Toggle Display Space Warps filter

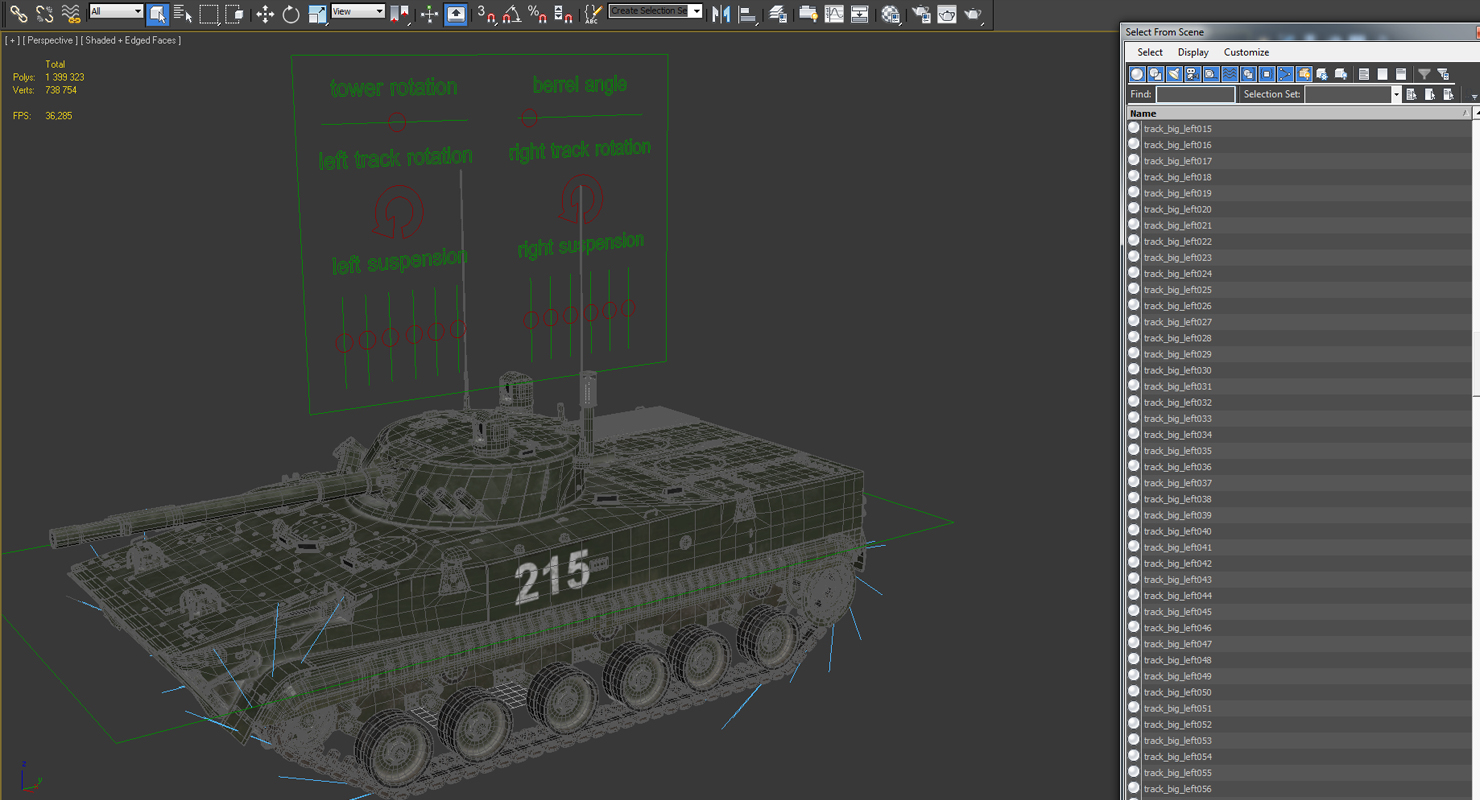[1229, 74]
